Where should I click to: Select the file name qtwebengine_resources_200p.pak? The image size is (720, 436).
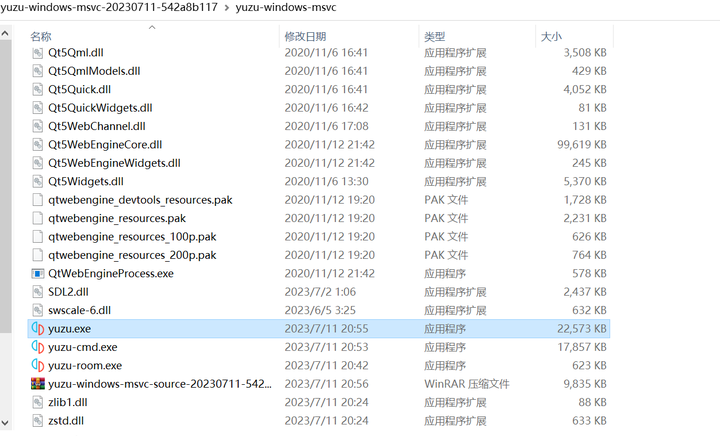[x=132, y=255]
